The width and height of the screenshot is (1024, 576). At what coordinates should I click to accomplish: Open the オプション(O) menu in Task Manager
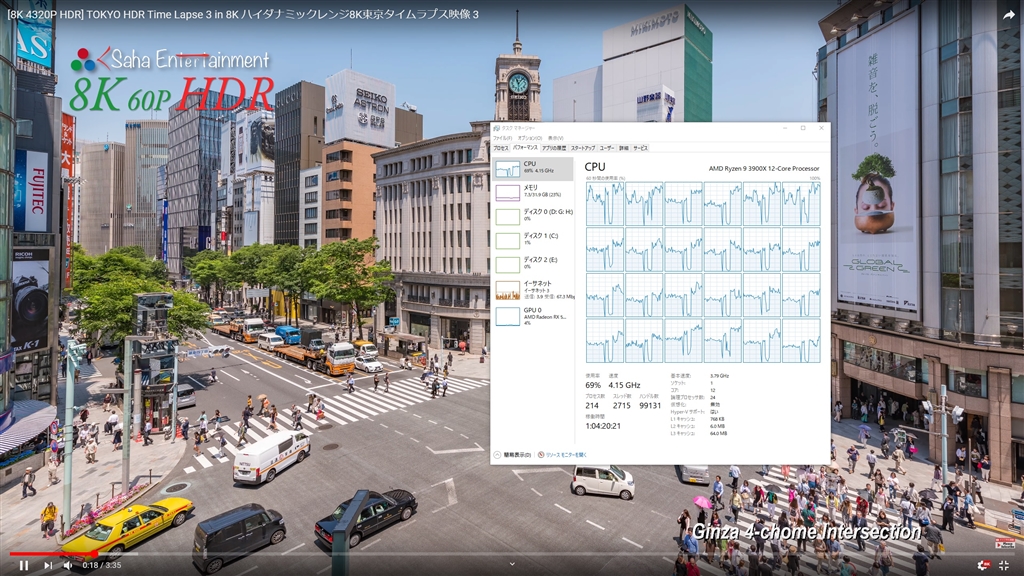(530, 138)
